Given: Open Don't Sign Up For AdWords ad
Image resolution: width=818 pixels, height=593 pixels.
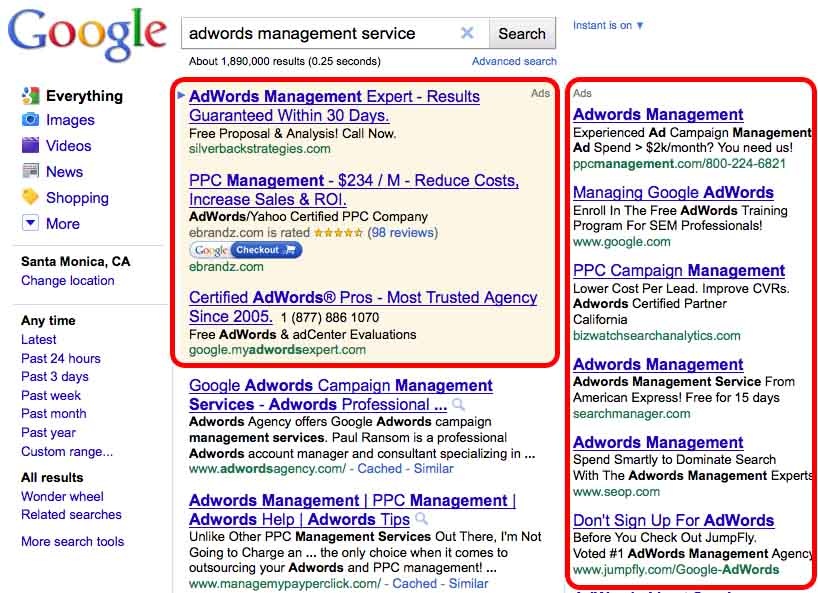Looking at the screenshot, I should tap(673, 521).
